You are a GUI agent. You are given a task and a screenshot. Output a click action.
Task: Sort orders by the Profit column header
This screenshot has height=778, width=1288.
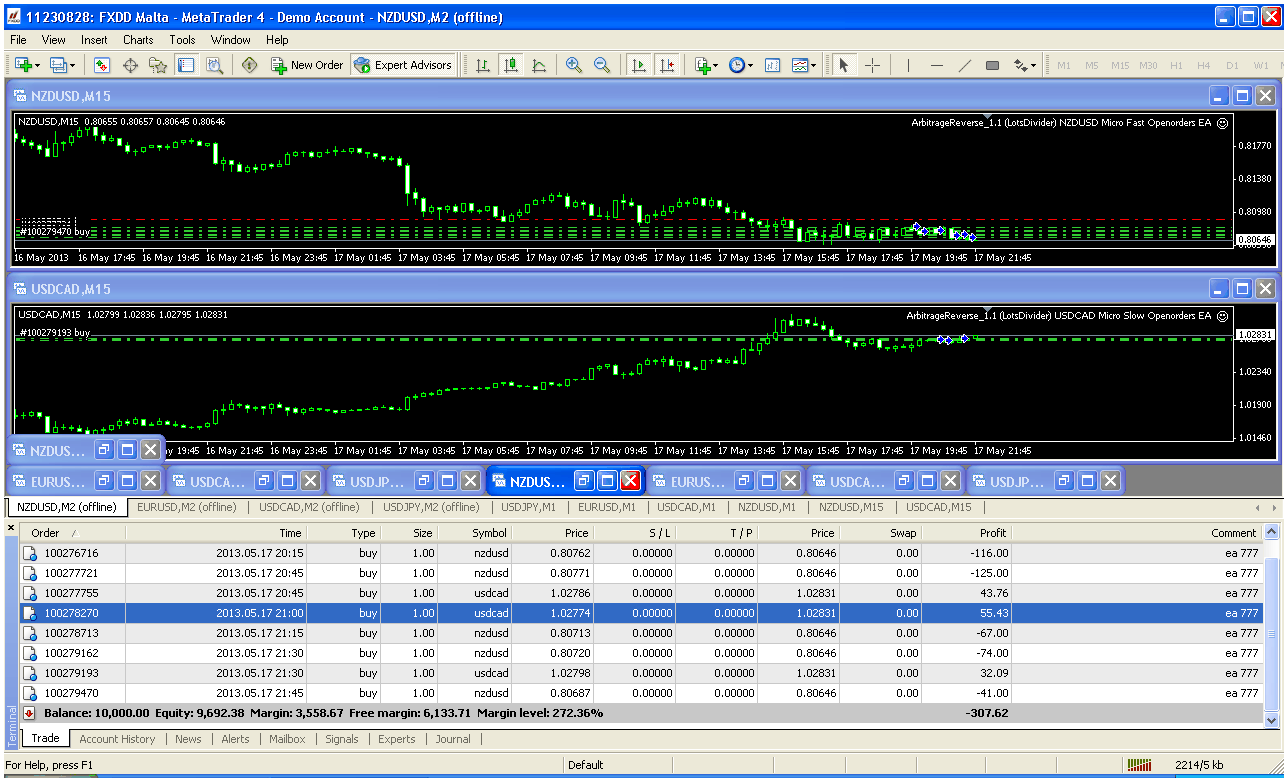(967, 533)
